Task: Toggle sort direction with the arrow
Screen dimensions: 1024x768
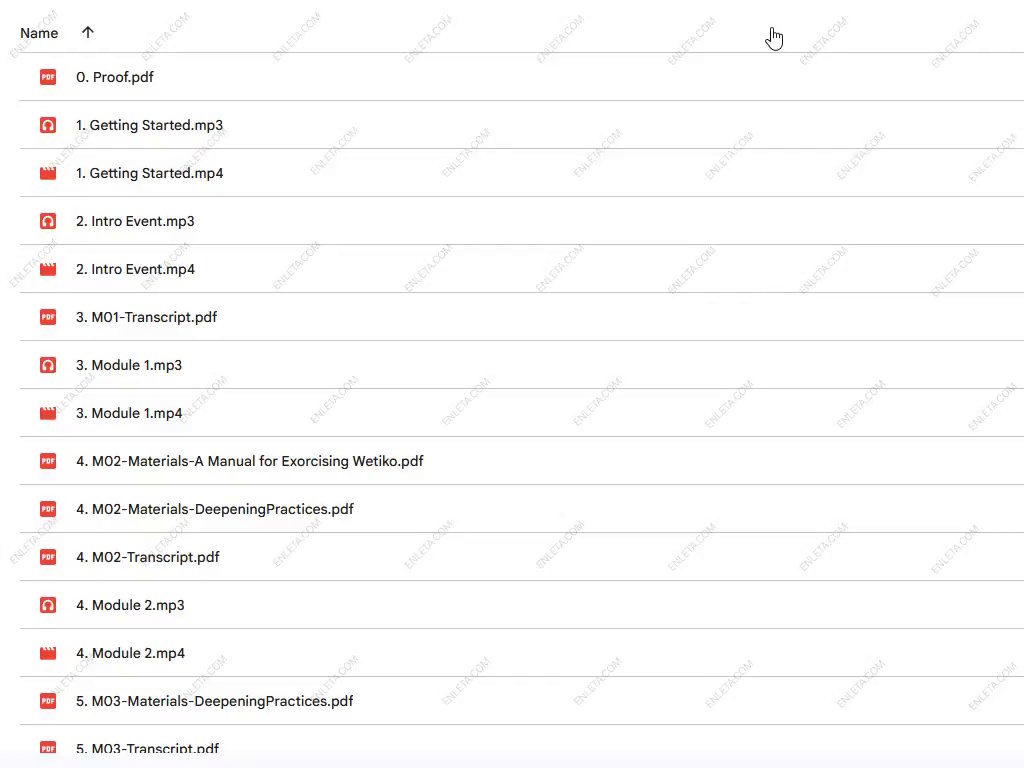Action: (88, 33)
